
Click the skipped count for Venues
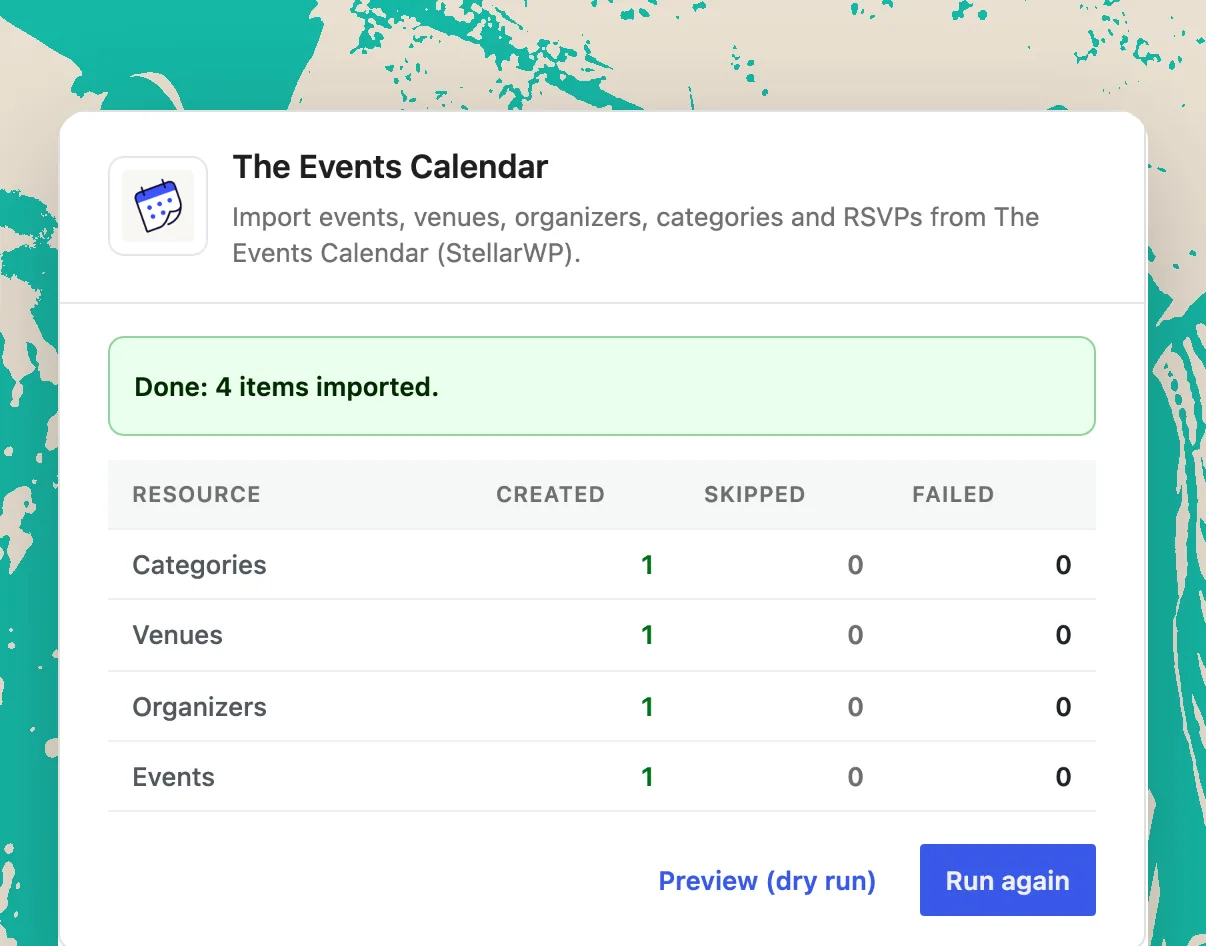(855, 635)
